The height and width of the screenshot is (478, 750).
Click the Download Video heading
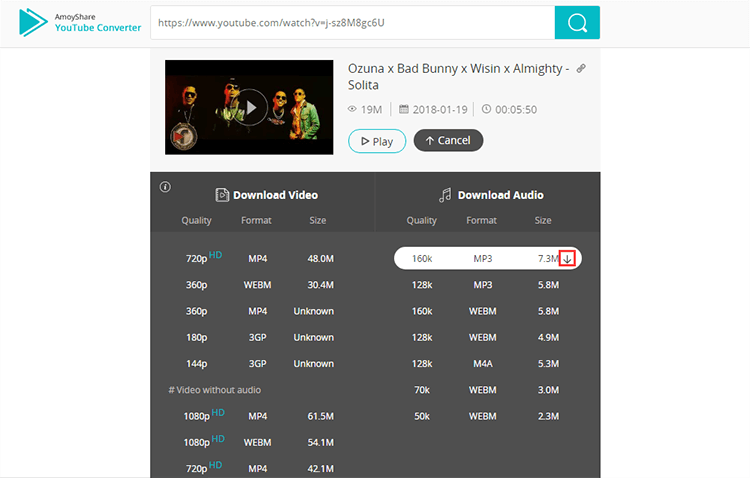tap(276, 195)
